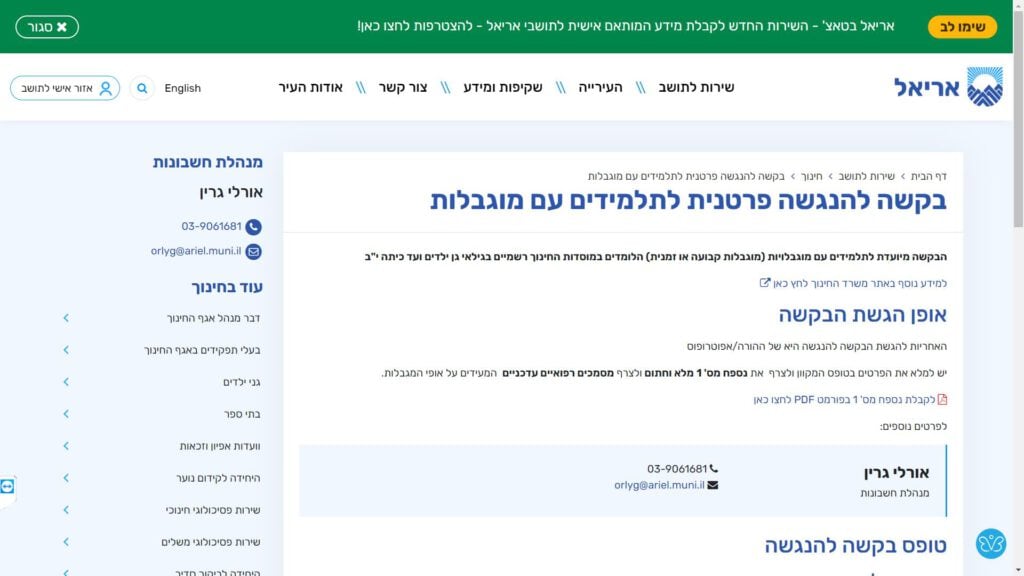Screen dimensions: 1024x576
Task: Open the אודות העיר menu
Action: 310,88
